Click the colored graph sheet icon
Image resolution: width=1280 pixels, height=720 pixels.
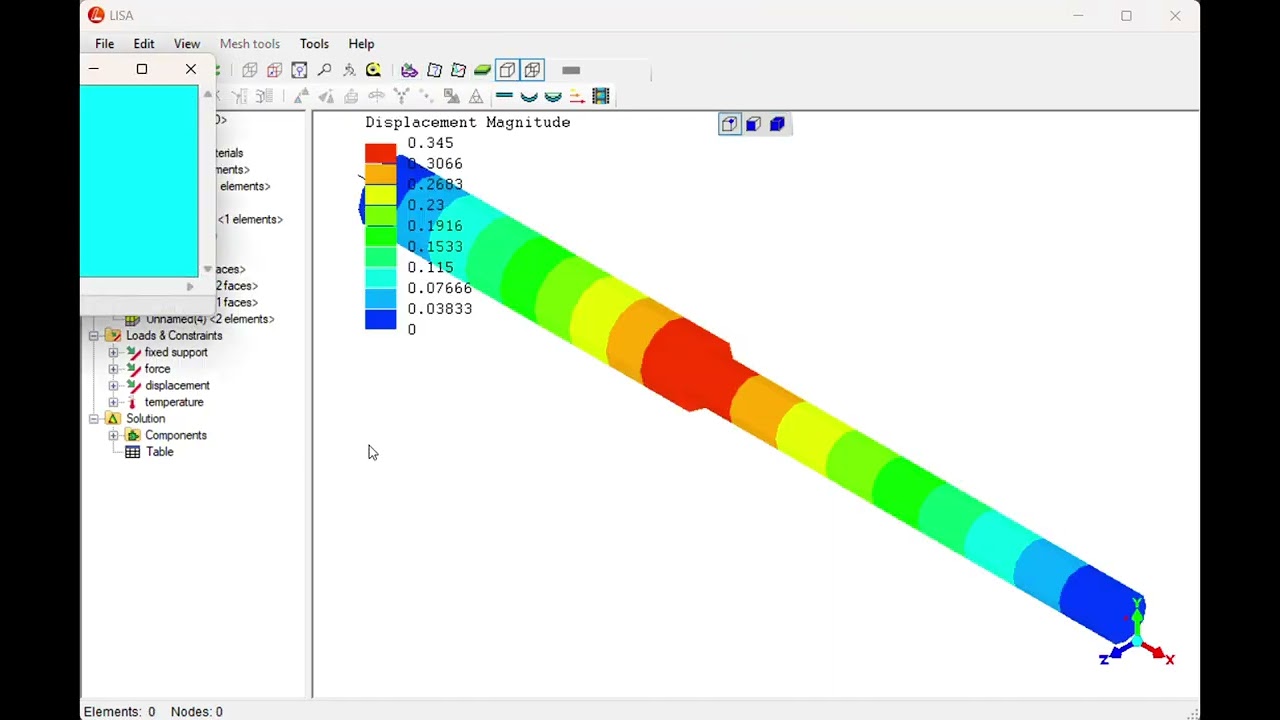pyautogui.click(x=458, y=70)
